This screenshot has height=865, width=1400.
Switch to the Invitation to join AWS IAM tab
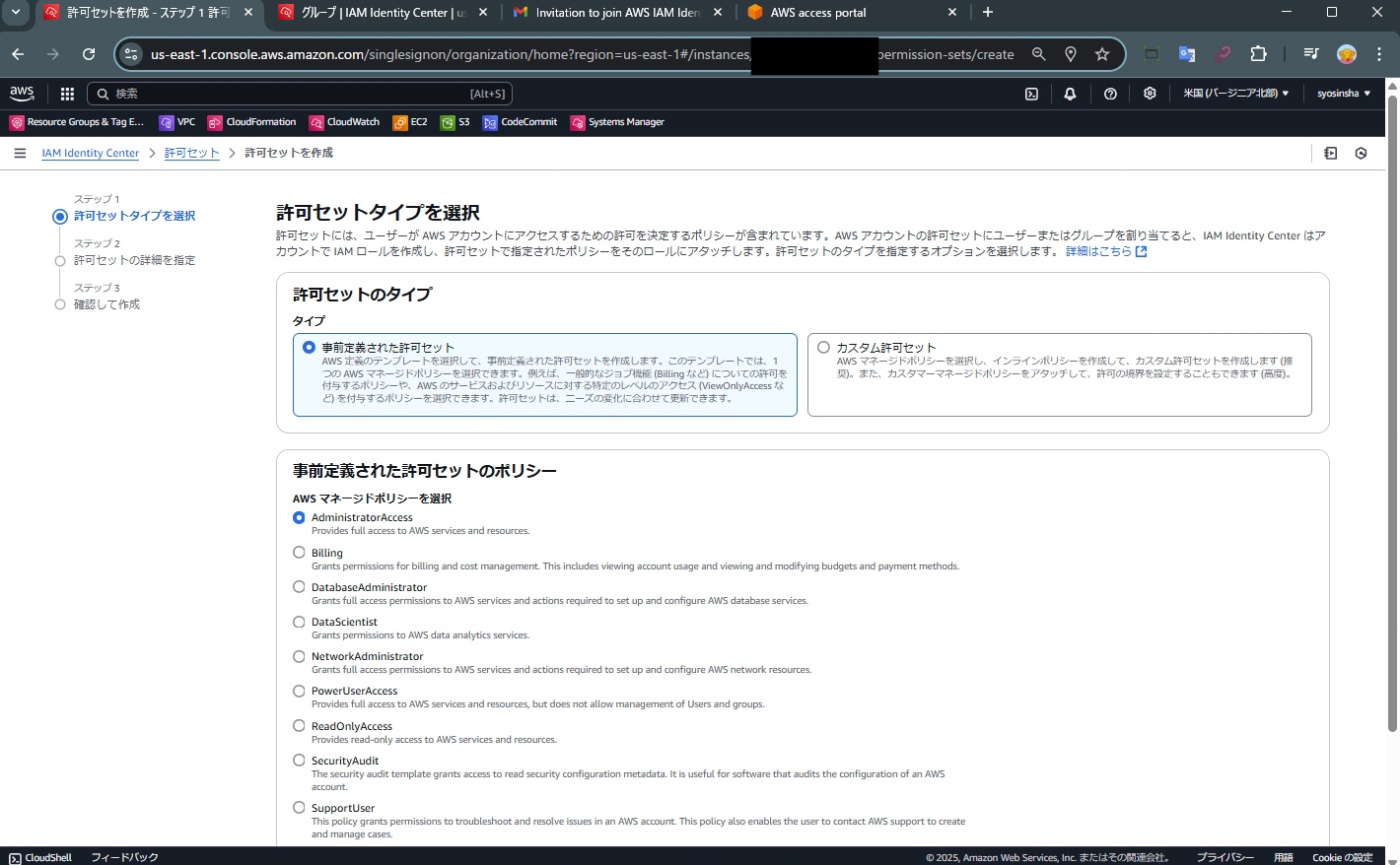click(x=617, y=12)
